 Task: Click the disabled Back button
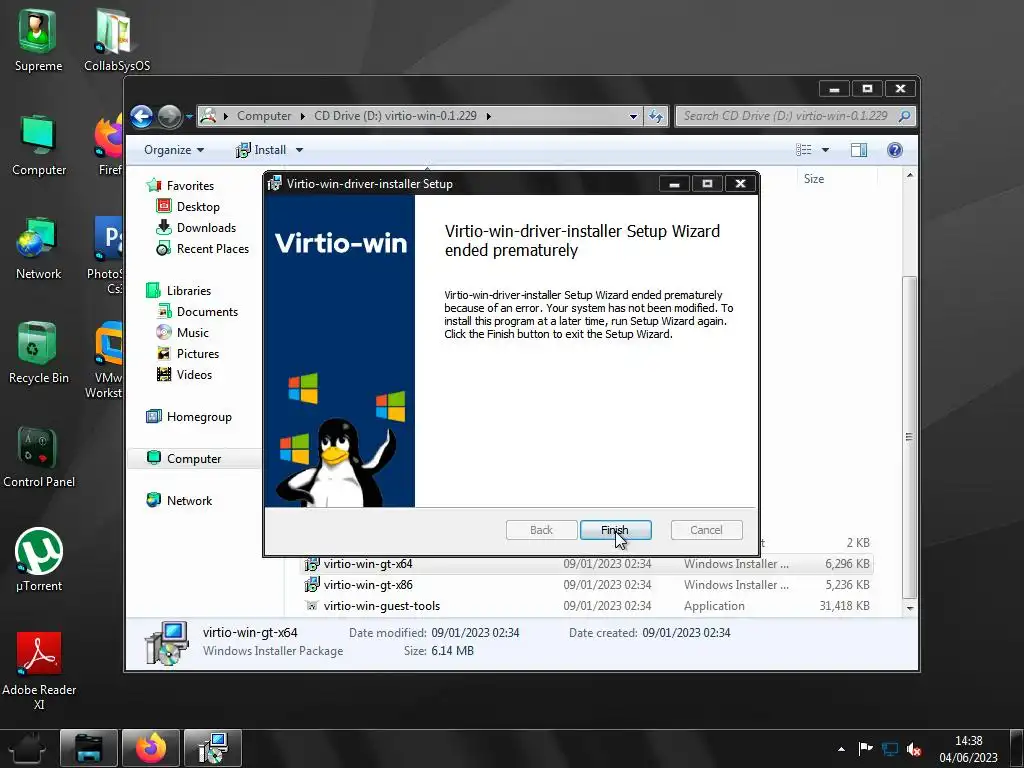coord(541,530)
